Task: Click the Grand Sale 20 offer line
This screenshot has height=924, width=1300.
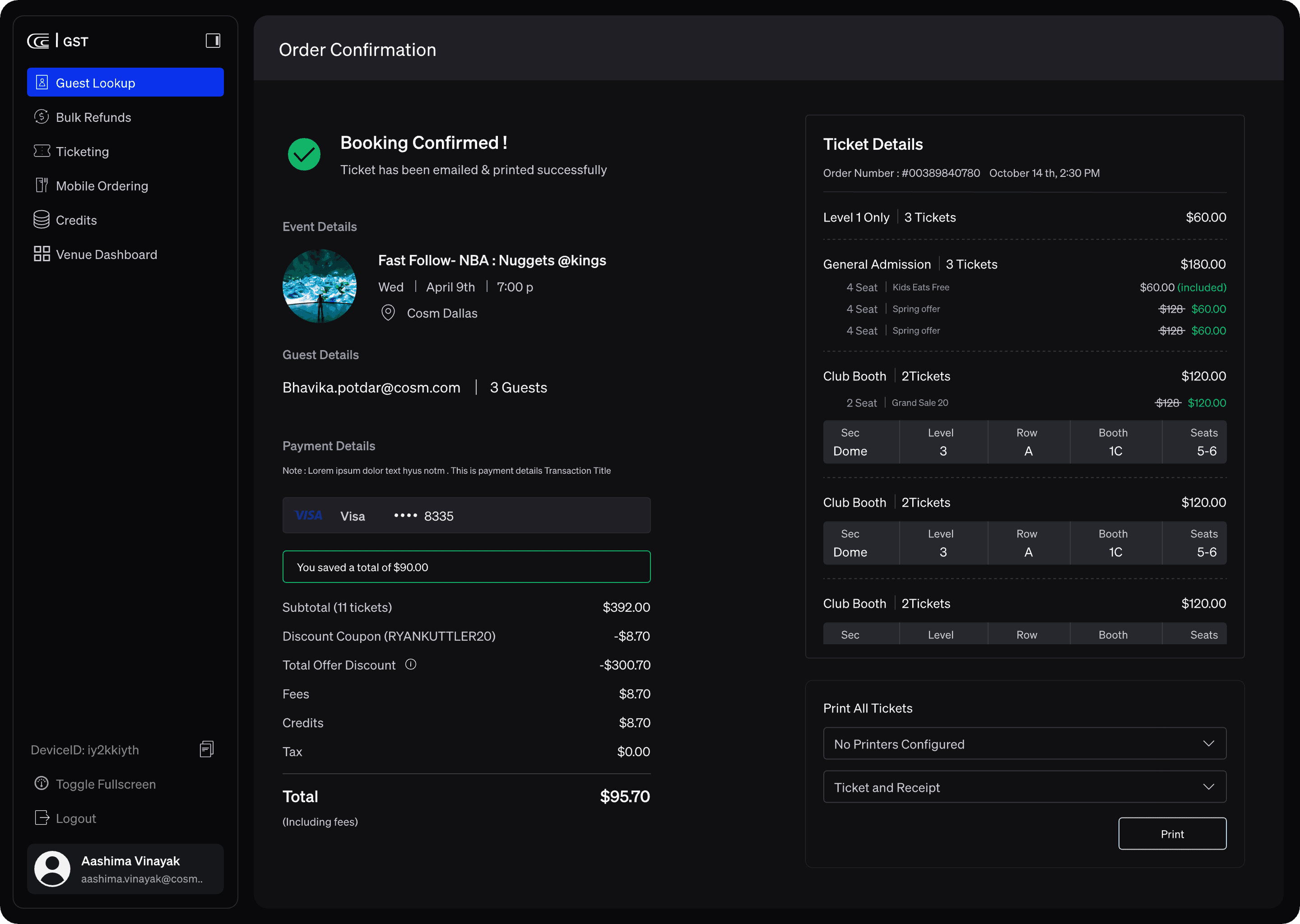Action: [1036, 403]
